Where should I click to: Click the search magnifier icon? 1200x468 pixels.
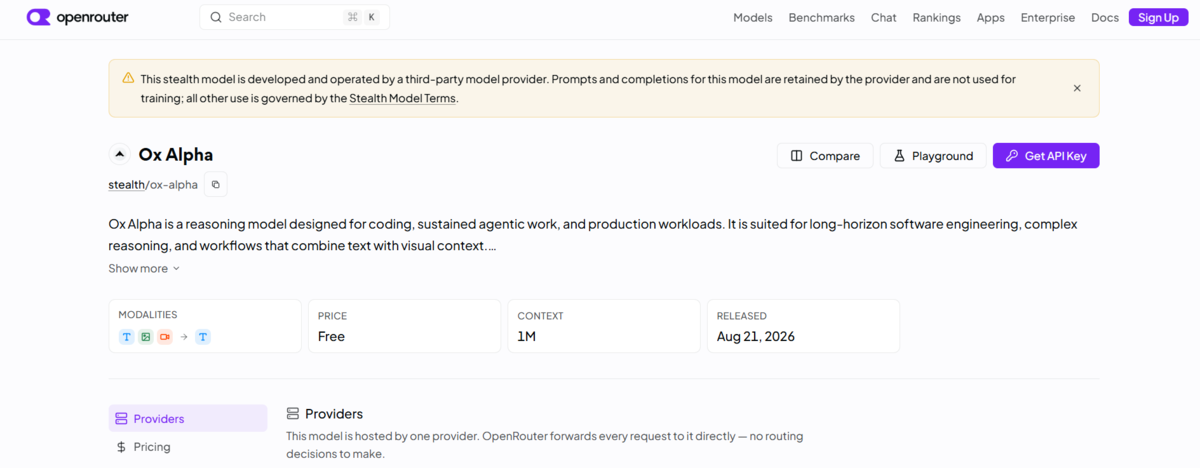216,17
